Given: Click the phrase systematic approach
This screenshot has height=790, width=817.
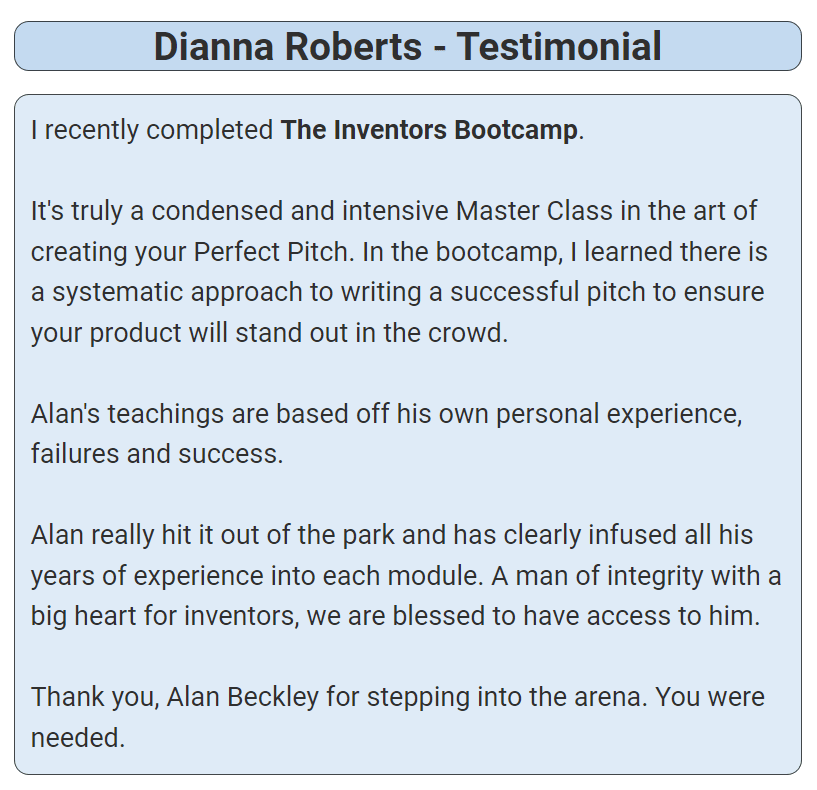Looking at the screenshot, I should tap(177, 292).
